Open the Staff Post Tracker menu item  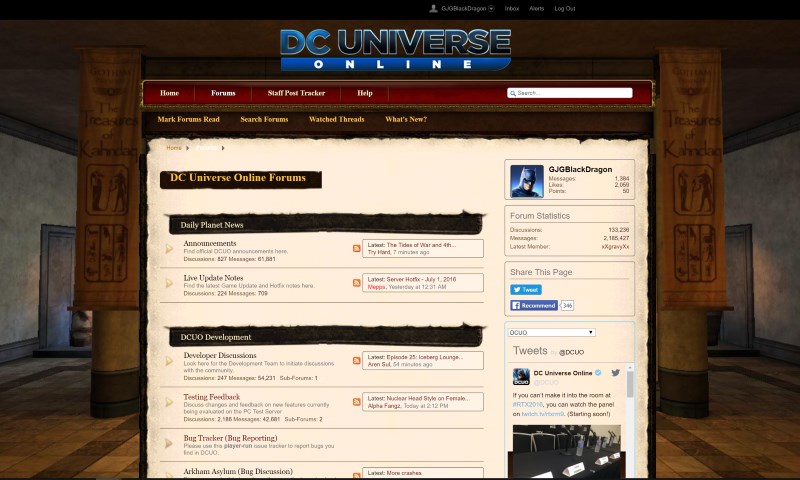(x=296, y=93)
